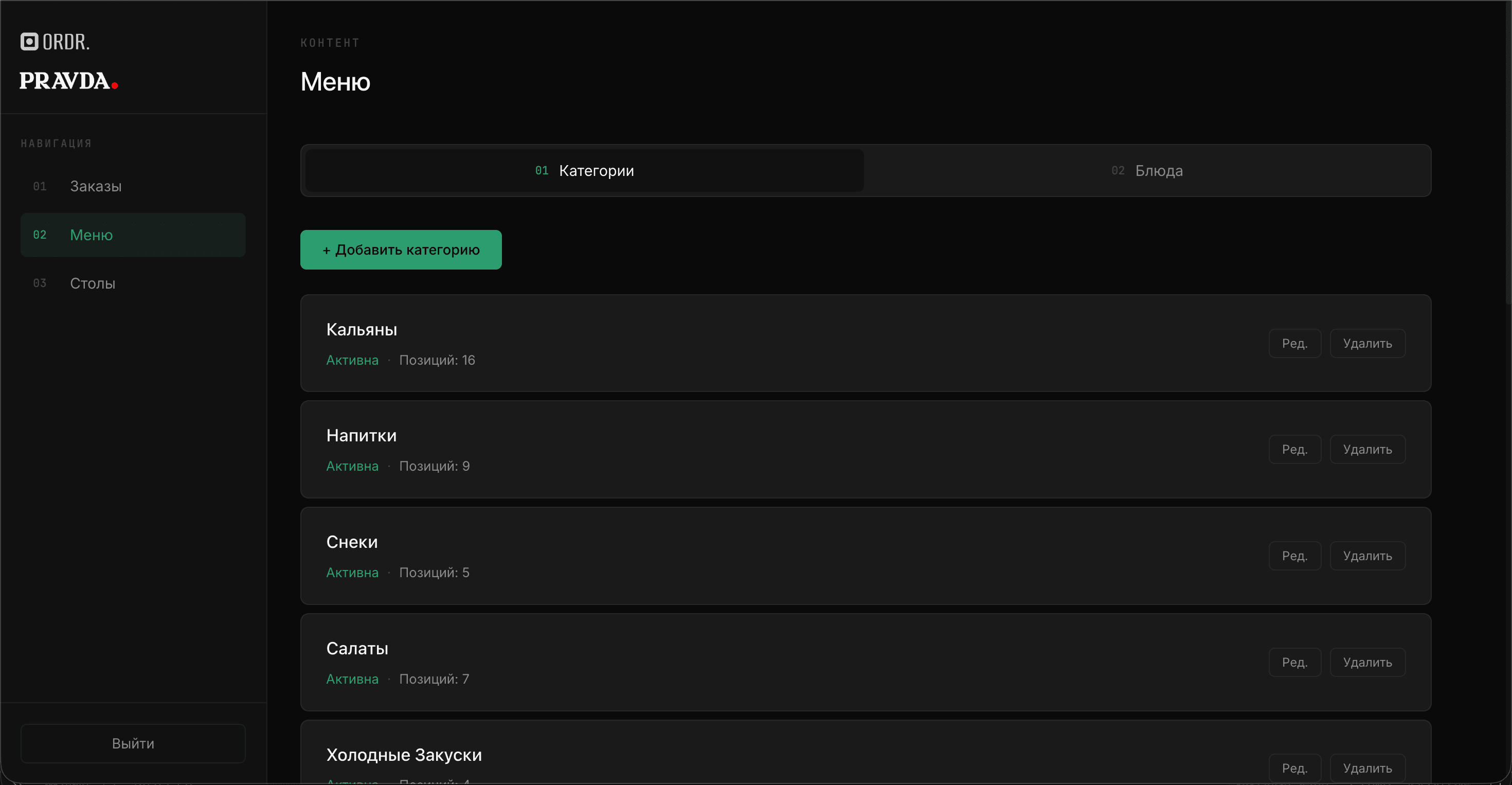Click Ред. for Снеки category
This screenshot has width=1512, height=785.
1294,556
